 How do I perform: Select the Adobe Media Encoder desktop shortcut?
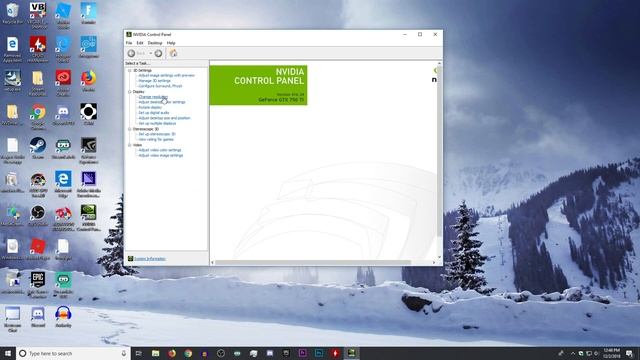pos(88,184)
